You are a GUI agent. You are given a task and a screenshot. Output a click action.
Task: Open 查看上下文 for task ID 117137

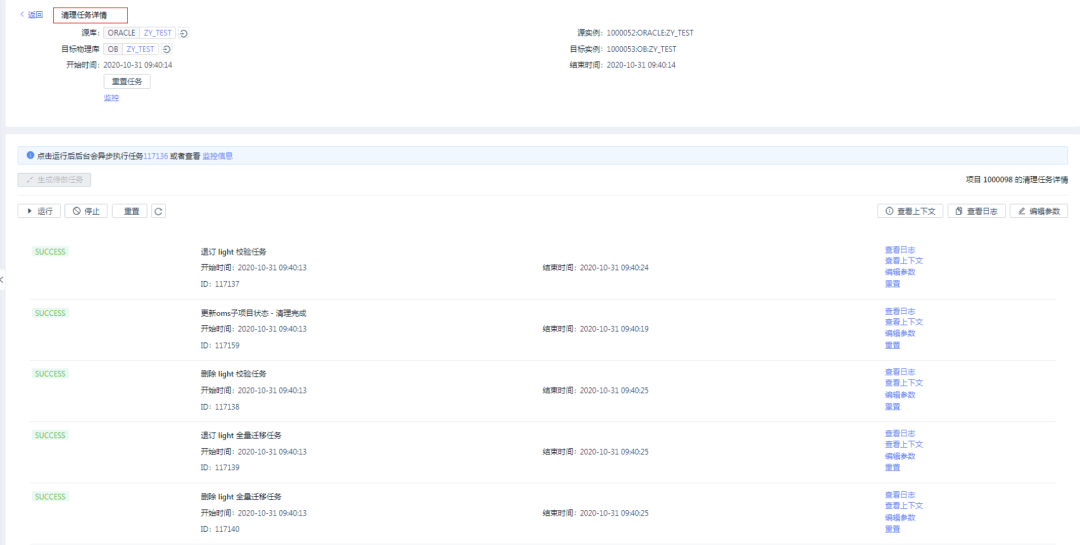(904, 261)
